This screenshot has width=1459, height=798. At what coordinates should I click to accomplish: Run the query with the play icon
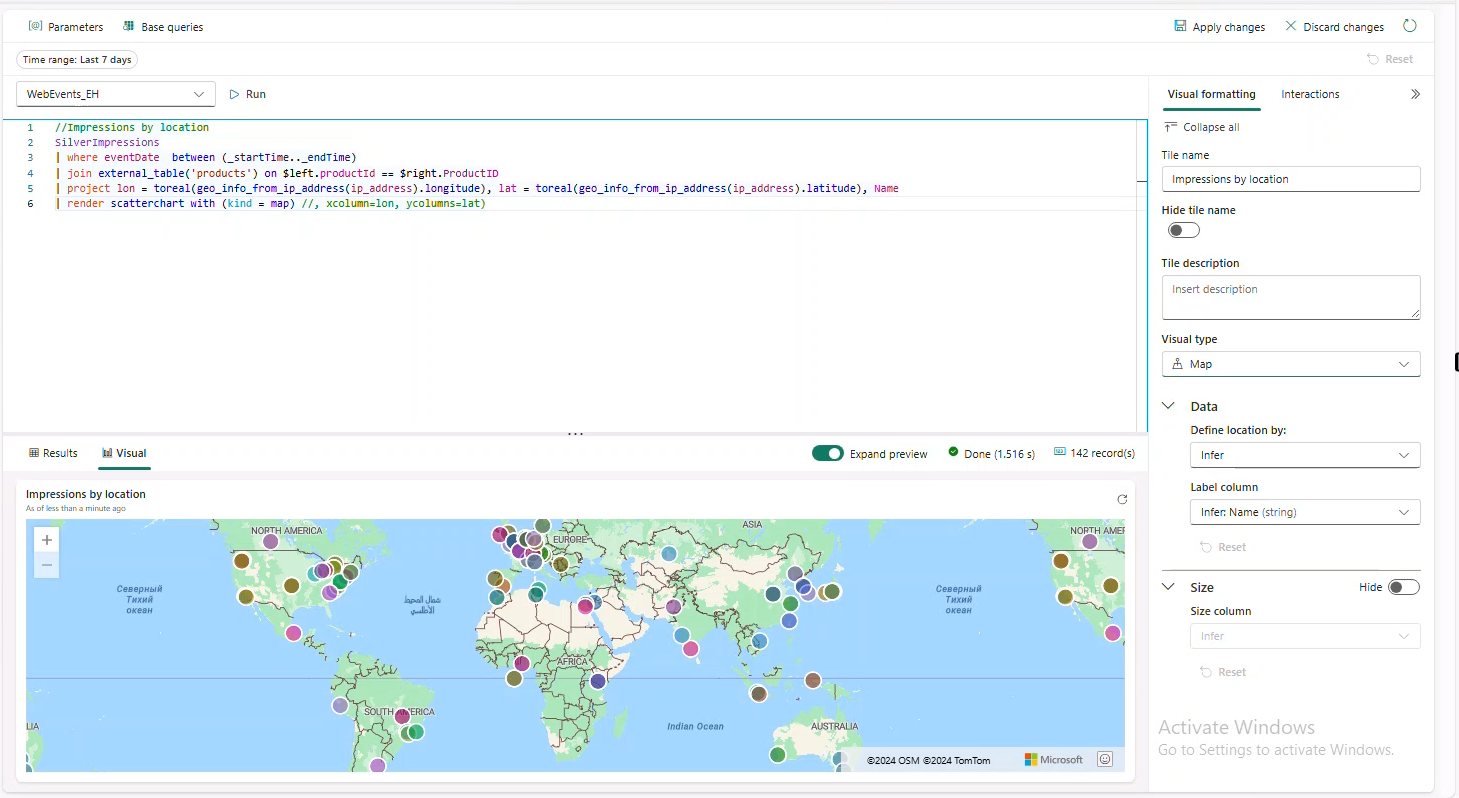(235, 94)
